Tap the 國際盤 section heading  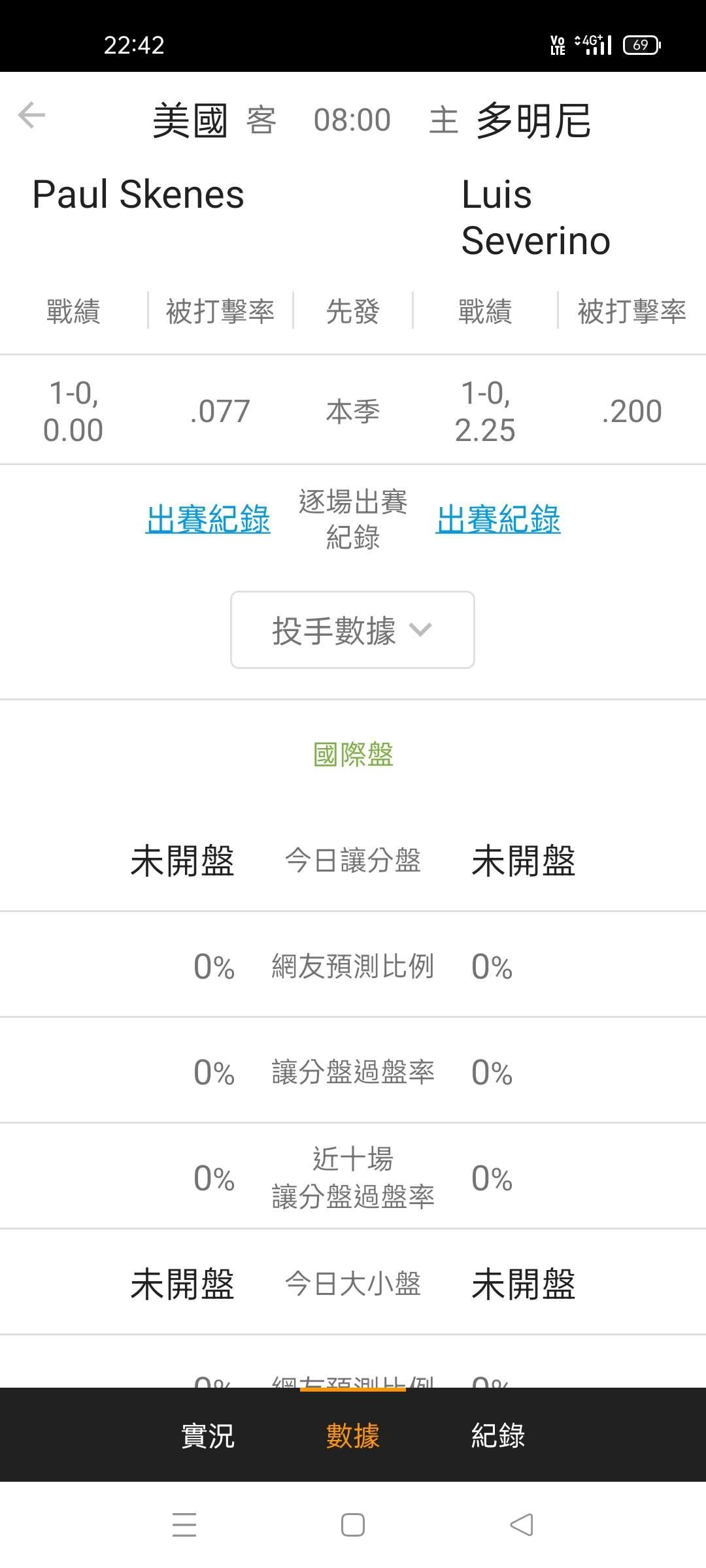[353, 755]
